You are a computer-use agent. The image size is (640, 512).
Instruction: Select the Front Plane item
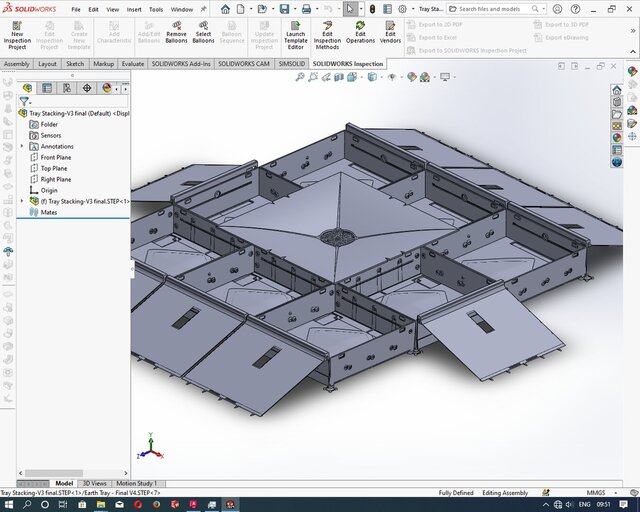tap(55, 157)
